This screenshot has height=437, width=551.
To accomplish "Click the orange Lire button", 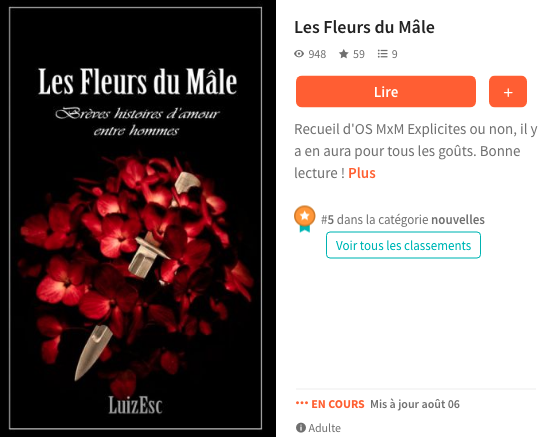I will [x=386, y=92].
